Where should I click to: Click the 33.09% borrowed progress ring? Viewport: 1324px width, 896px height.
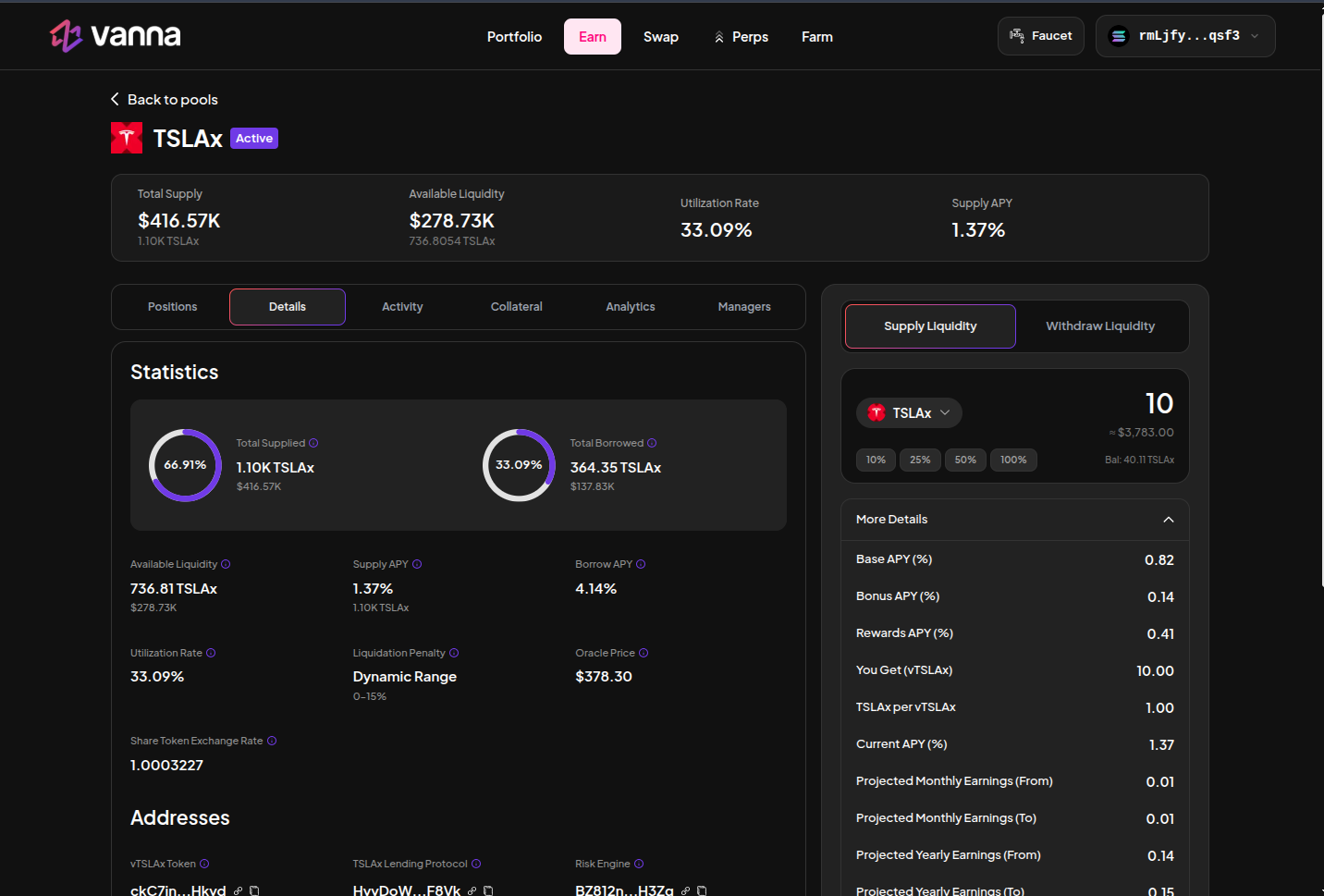(x=519, y=465)
